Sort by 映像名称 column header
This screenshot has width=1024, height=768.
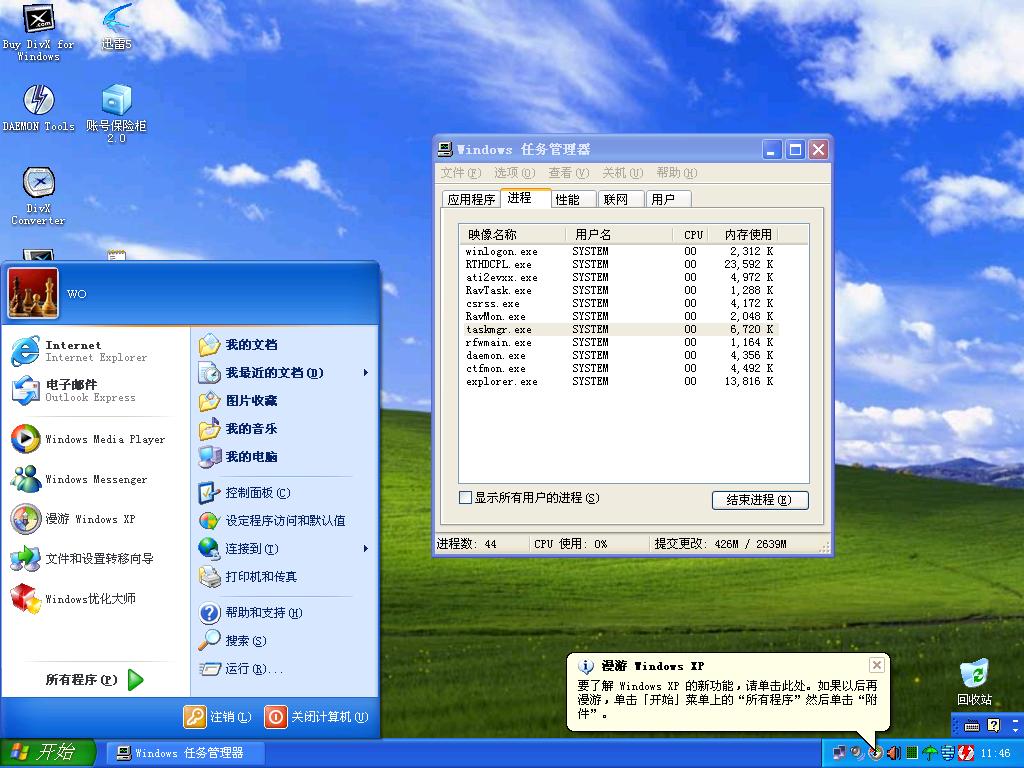[513, 234]
